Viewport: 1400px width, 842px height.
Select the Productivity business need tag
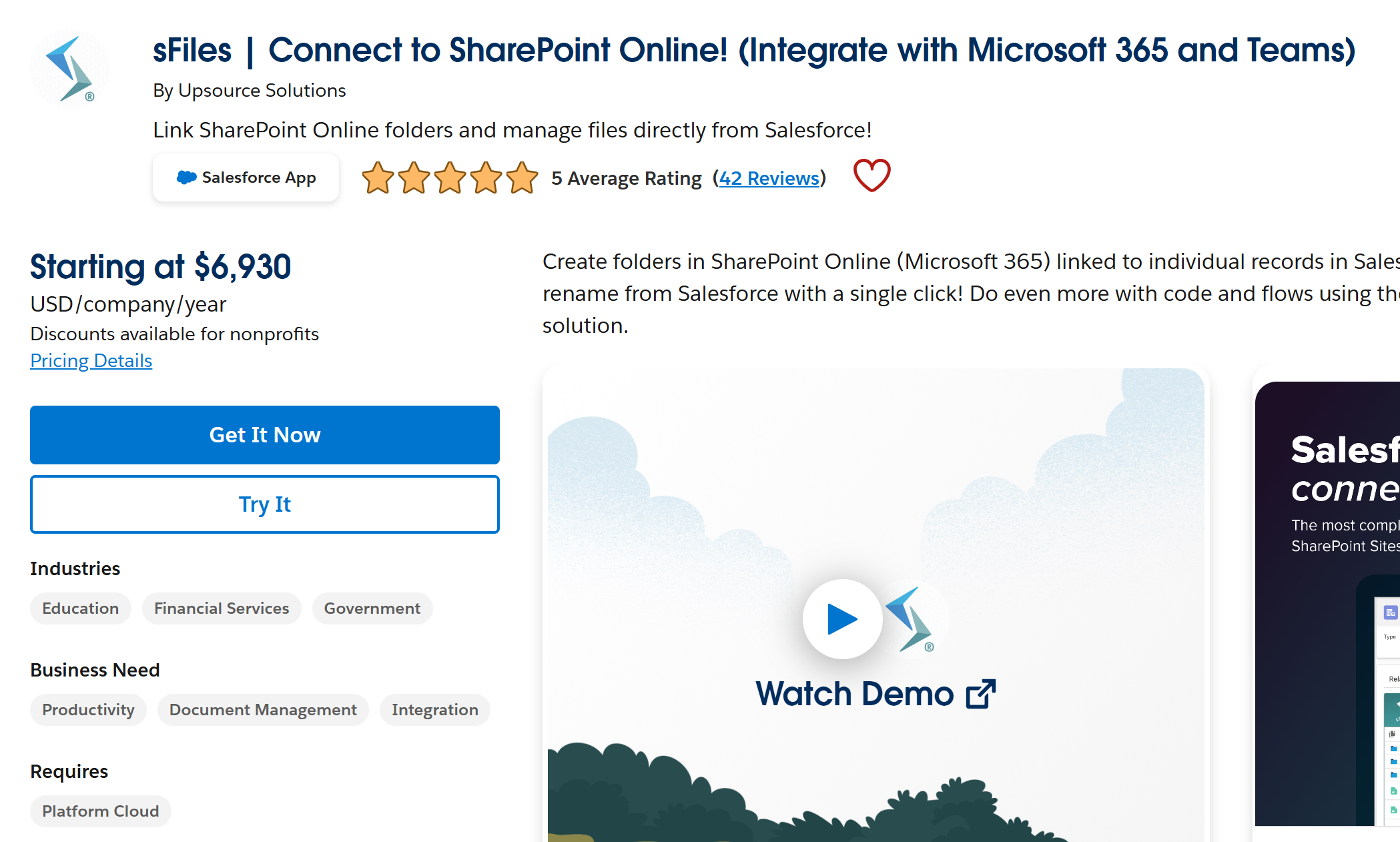88,710
